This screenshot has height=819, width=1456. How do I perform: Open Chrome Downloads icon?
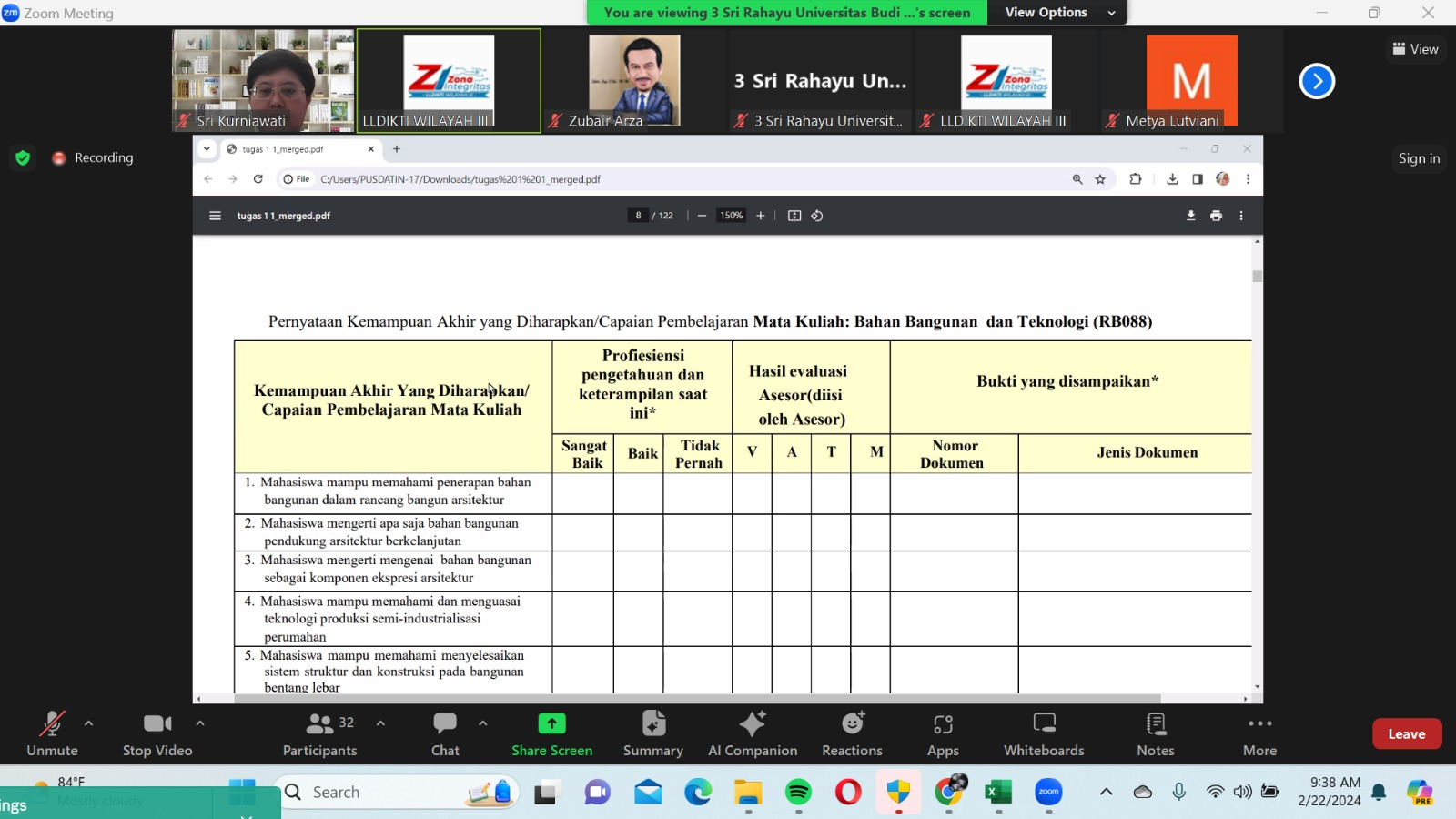click(1173, 179)
